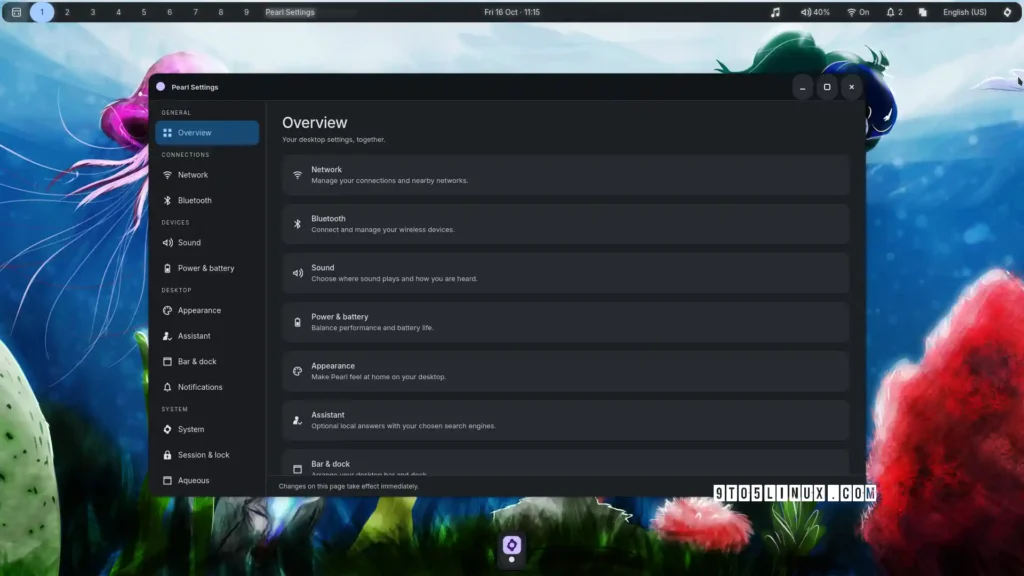Open the Bluetooth overview card
This screenshot has width=1024, height=576.
click(x=566, y=224)
